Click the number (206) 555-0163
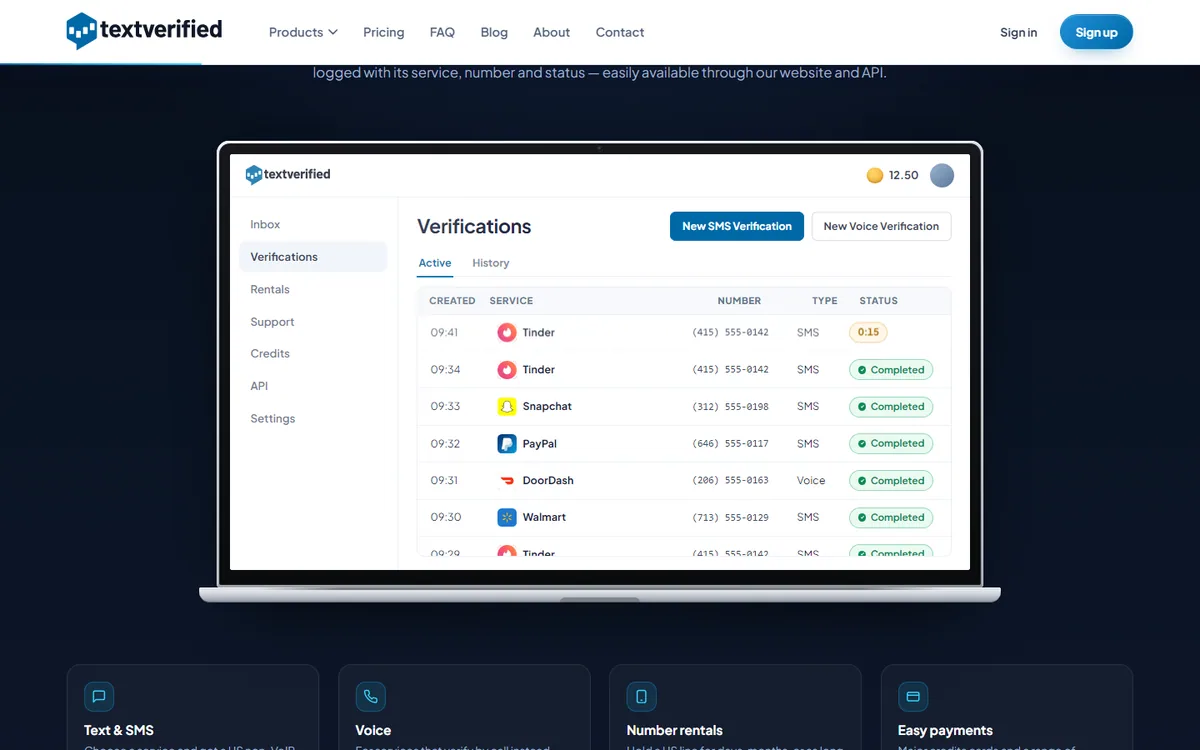1200x750 pixels. 730,480
